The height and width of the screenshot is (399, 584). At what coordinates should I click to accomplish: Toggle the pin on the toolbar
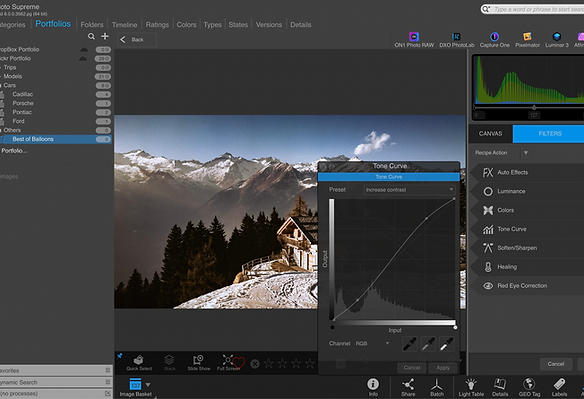coord(120,356)
